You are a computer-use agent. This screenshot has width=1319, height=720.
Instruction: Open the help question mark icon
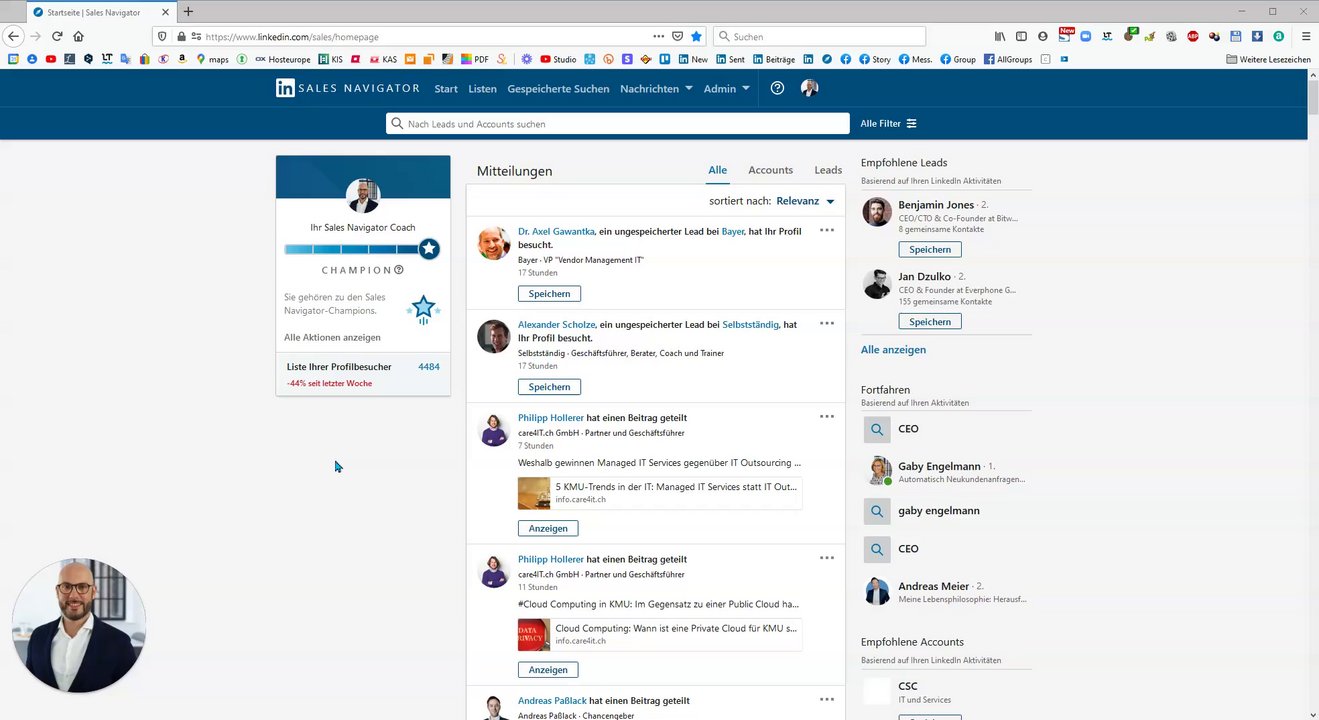pos(777,88)
